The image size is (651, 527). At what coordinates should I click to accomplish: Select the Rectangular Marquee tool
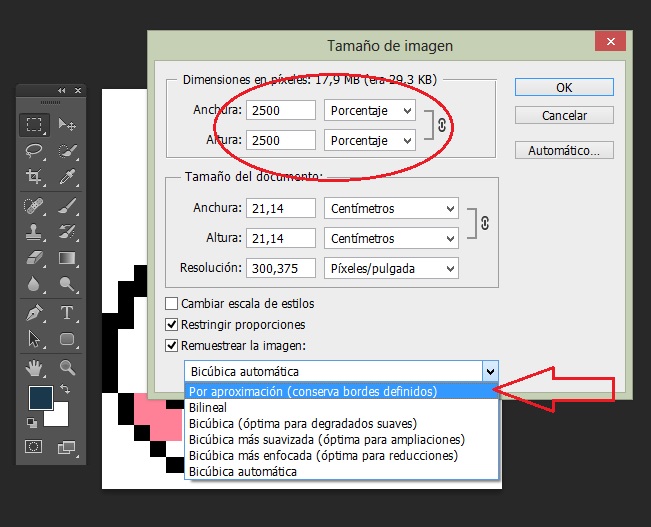click(34, 125)
